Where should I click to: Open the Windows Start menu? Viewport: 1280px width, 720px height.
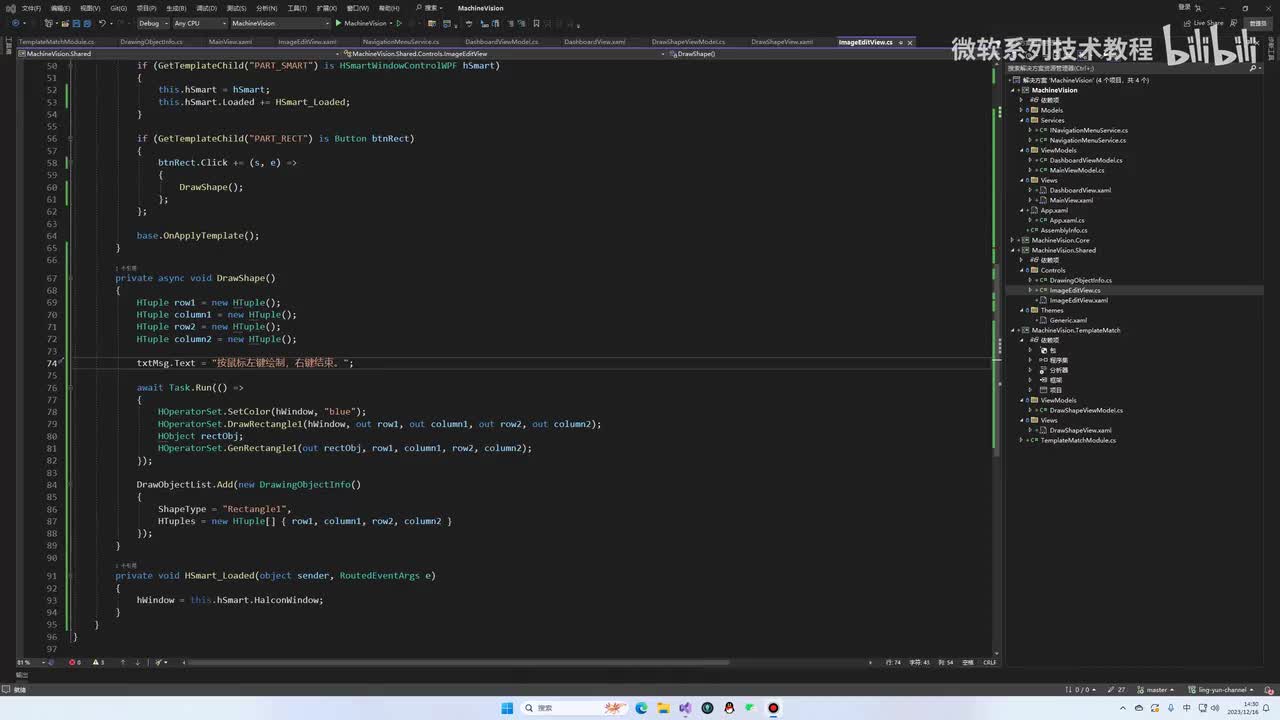507,708
